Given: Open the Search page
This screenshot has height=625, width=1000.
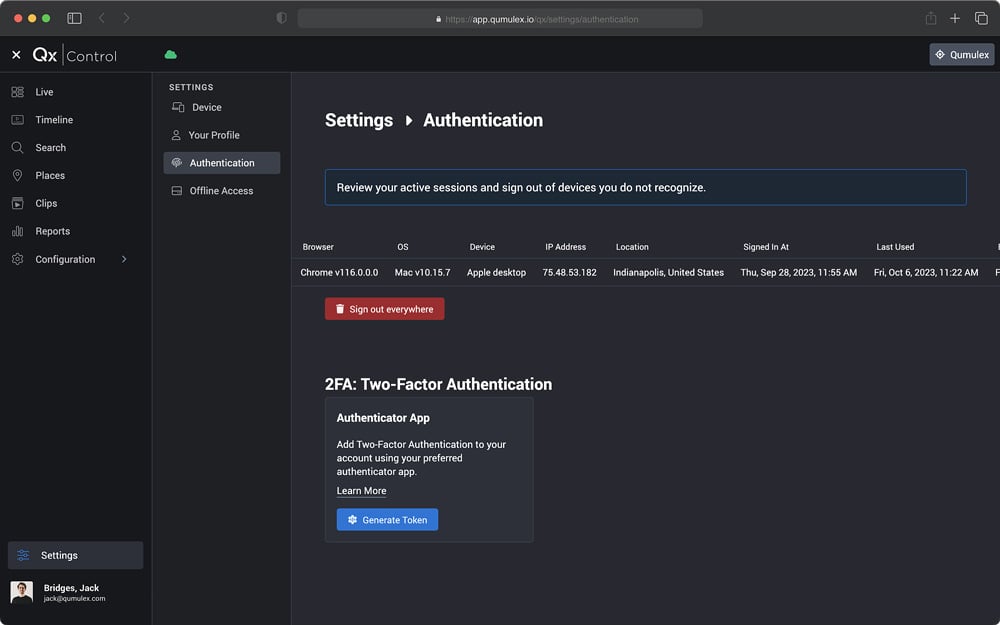Looking at the screenshot, I should pos(50,148).
